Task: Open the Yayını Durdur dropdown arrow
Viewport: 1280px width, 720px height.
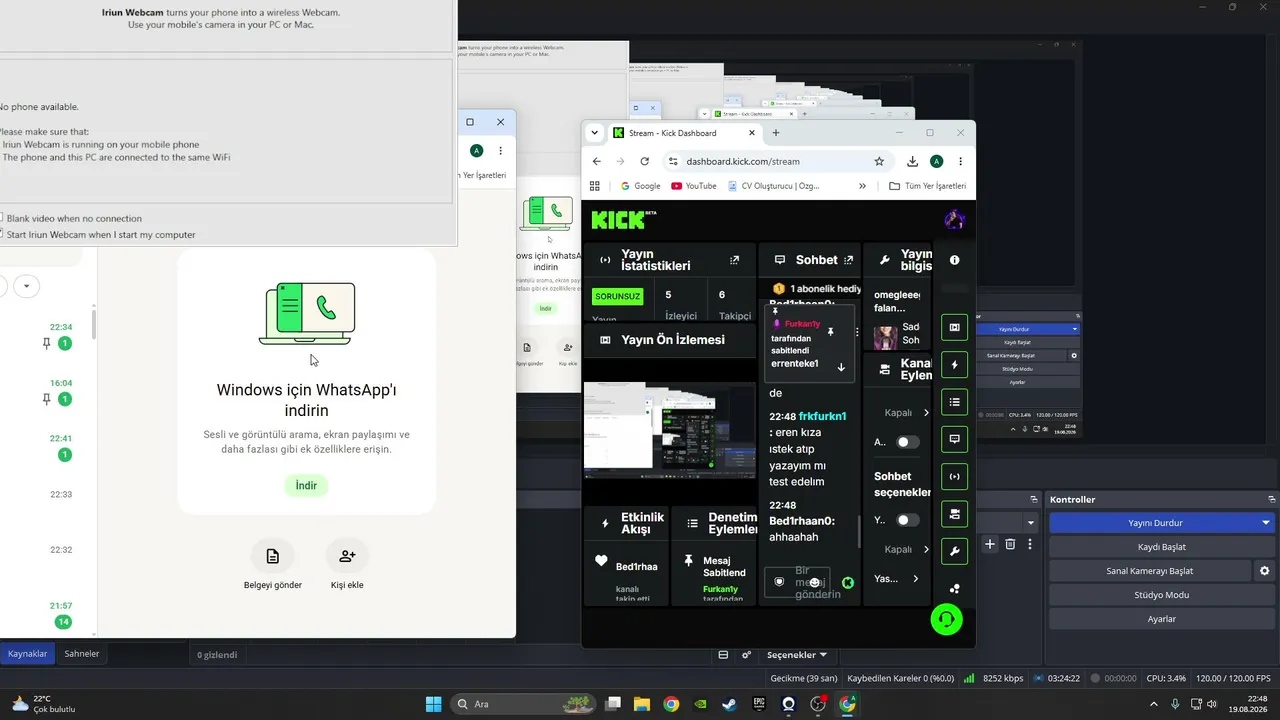Action: (1266, 523)
